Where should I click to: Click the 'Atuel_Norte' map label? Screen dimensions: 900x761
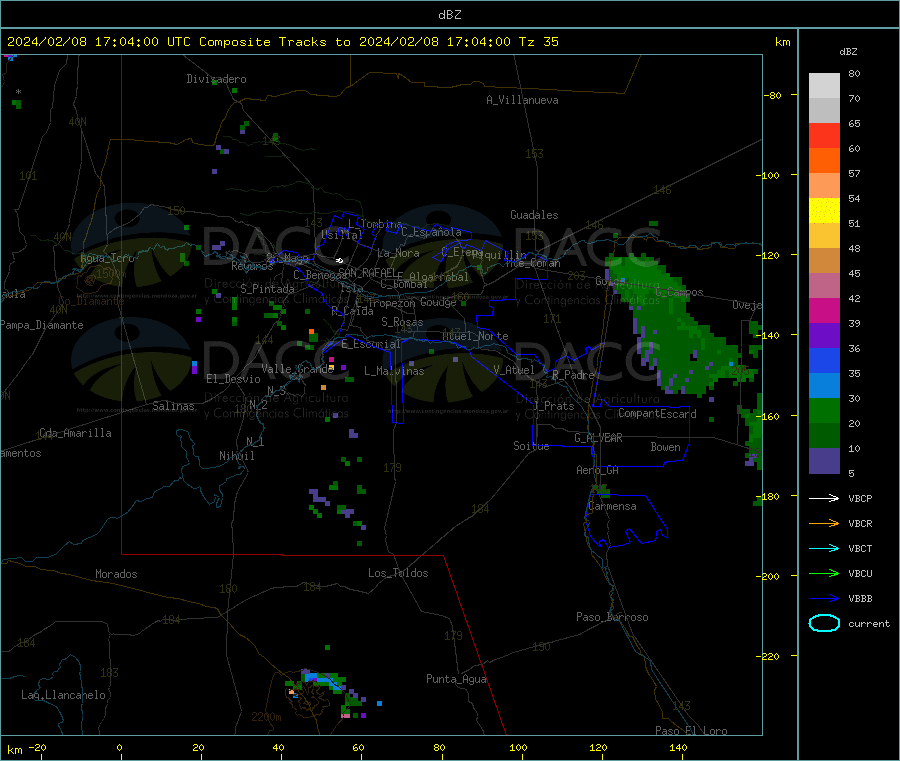(475, 336)
